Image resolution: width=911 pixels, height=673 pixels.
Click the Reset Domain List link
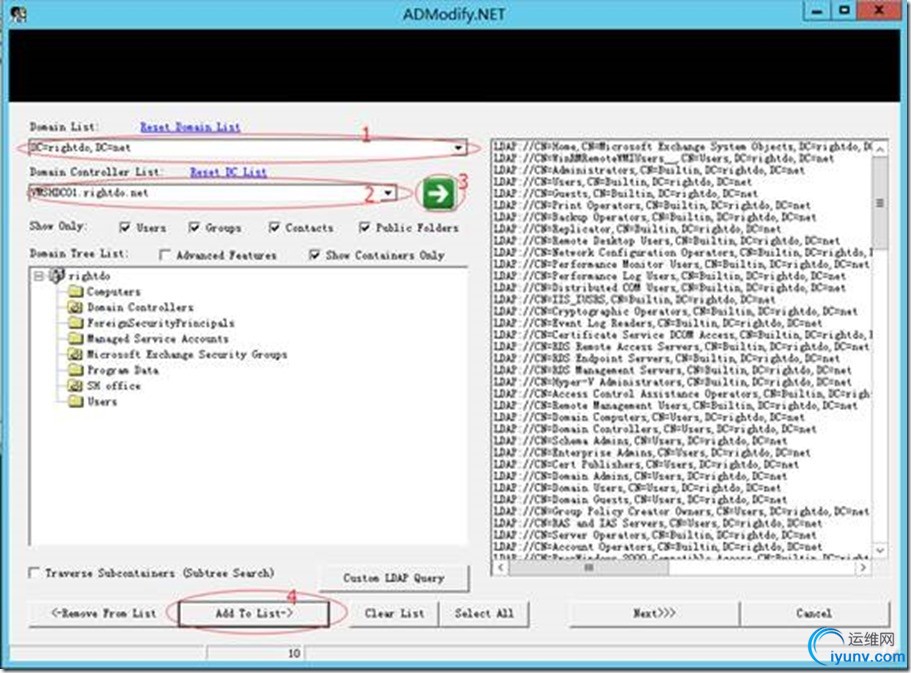click(190, 127)
